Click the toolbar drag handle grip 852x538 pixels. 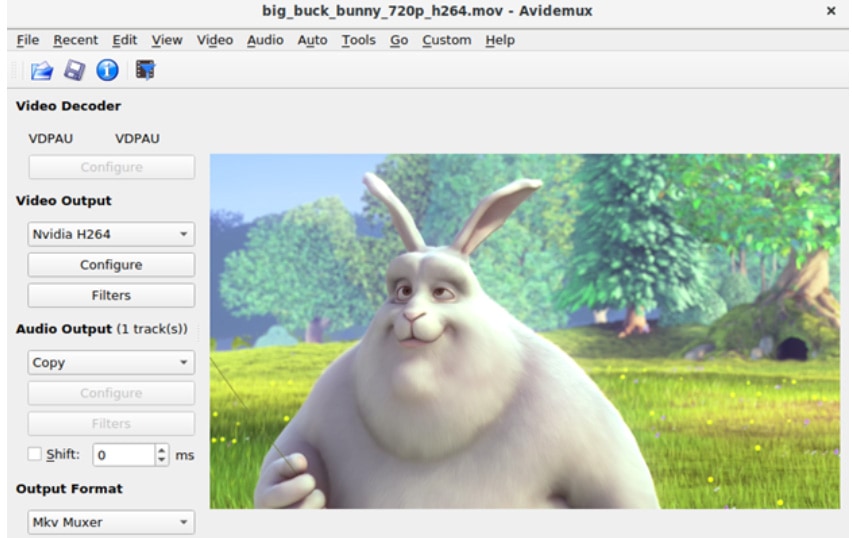coord(14,70)
